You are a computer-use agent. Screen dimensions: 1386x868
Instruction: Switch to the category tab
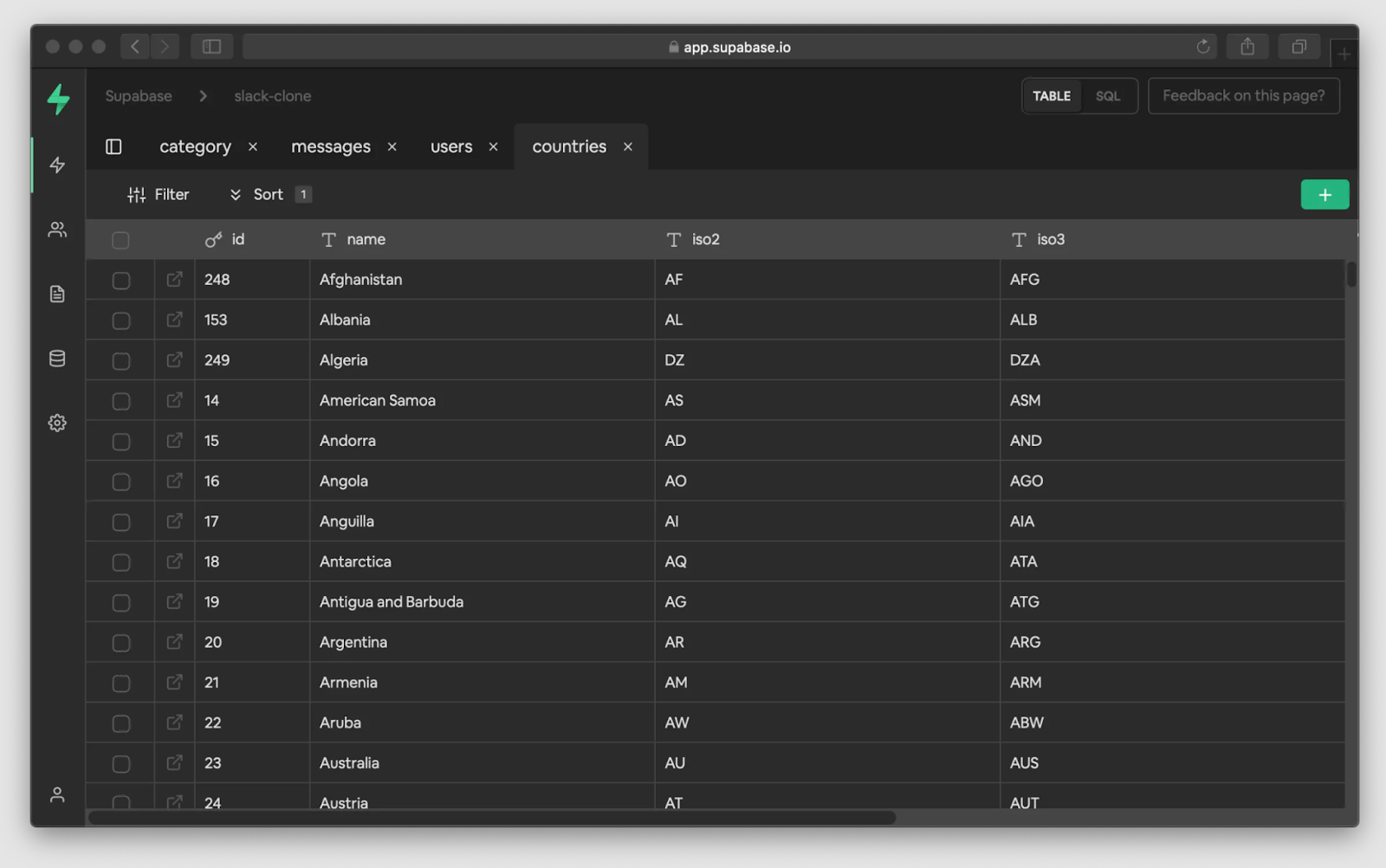[x=195, y=146]
